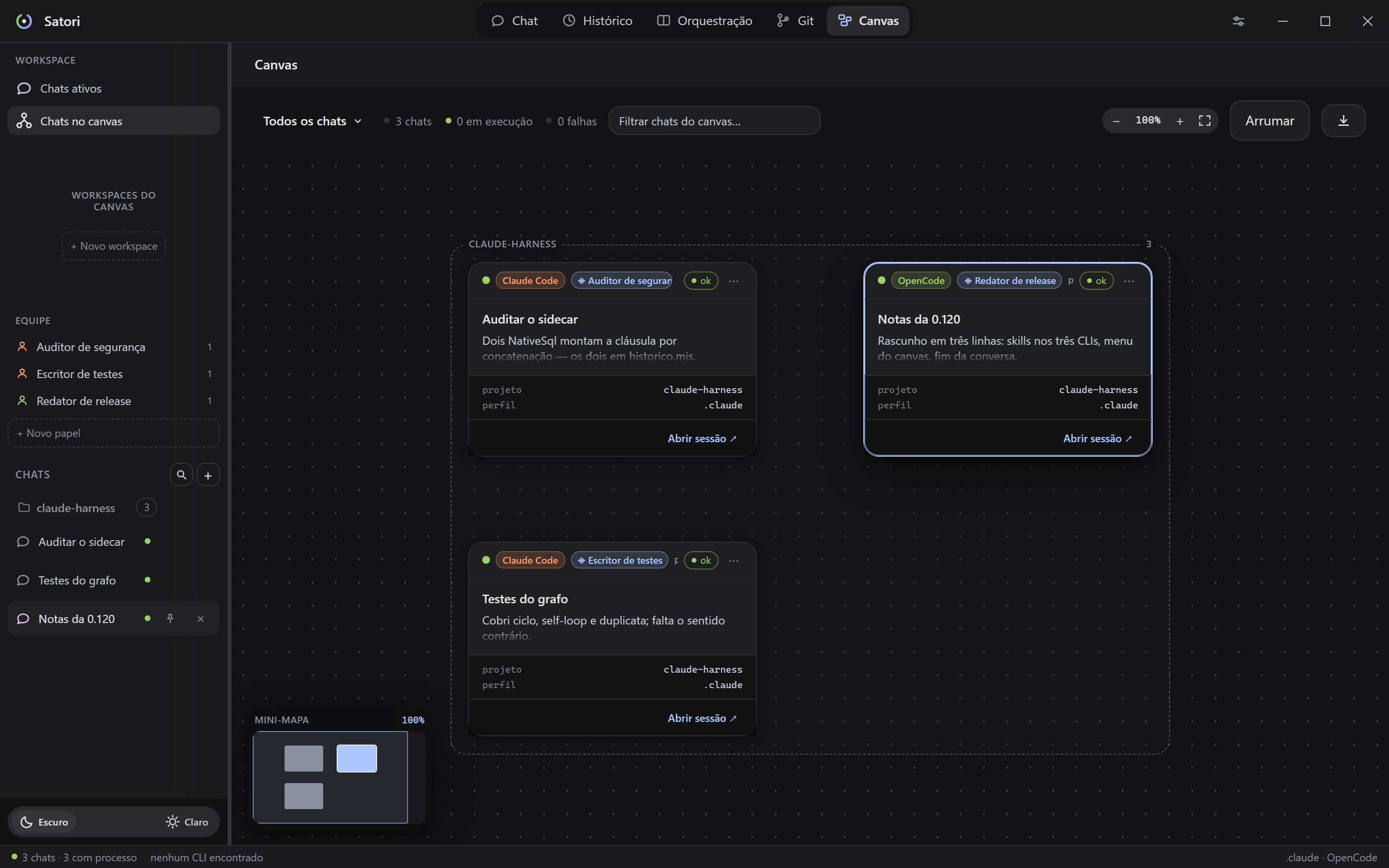This screenshot has height=868, width=1389.
Task: Zoom out the canvas with minus button
Action: click(x=1116, y=121)
